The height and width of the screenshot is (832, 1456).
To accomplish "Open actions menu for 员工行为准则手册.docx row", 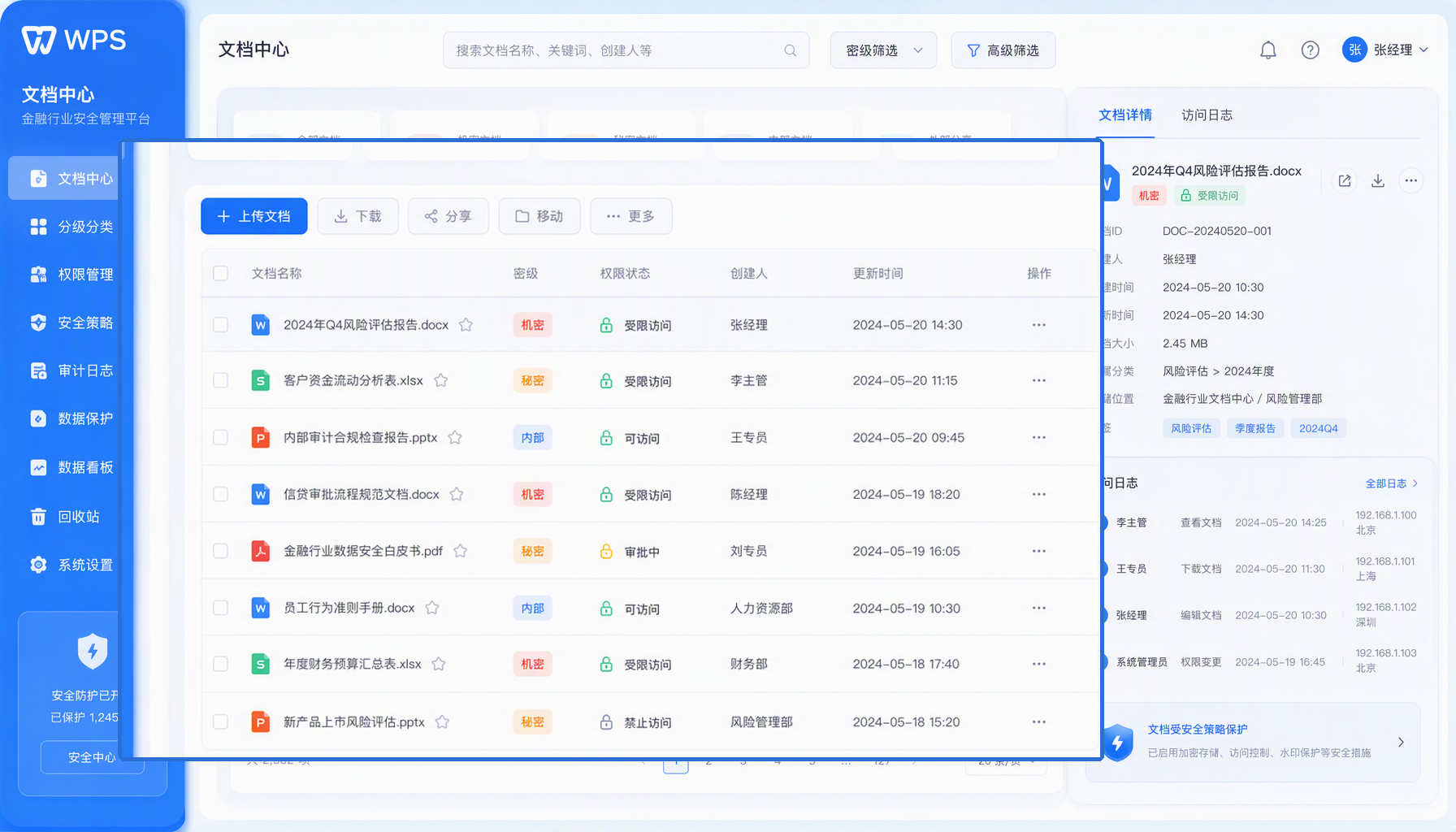I will coord(1038,608).
